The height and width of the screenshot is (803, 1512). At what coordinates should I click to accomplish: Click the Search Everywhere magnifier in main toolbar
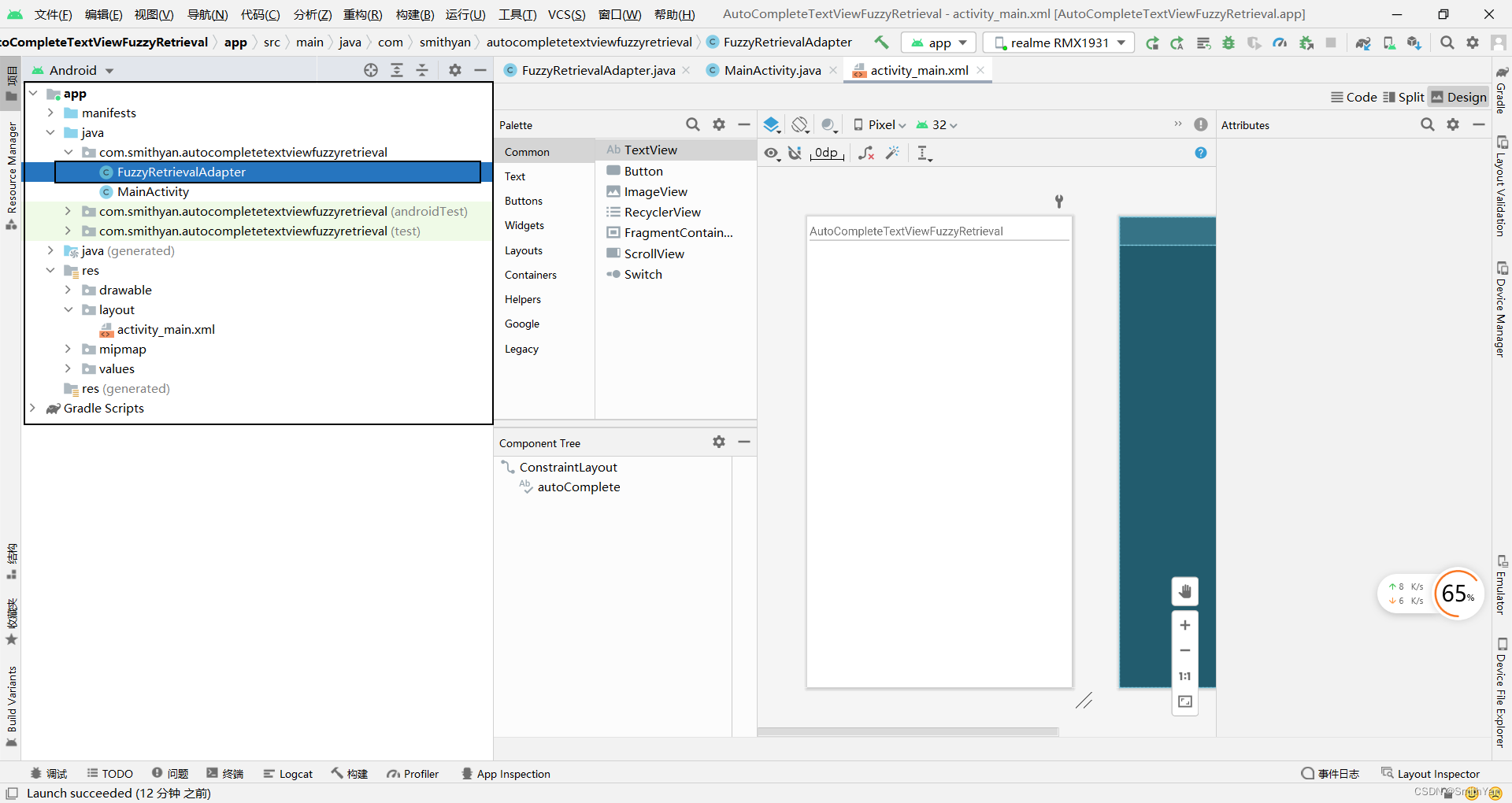tap(1447, 43)
